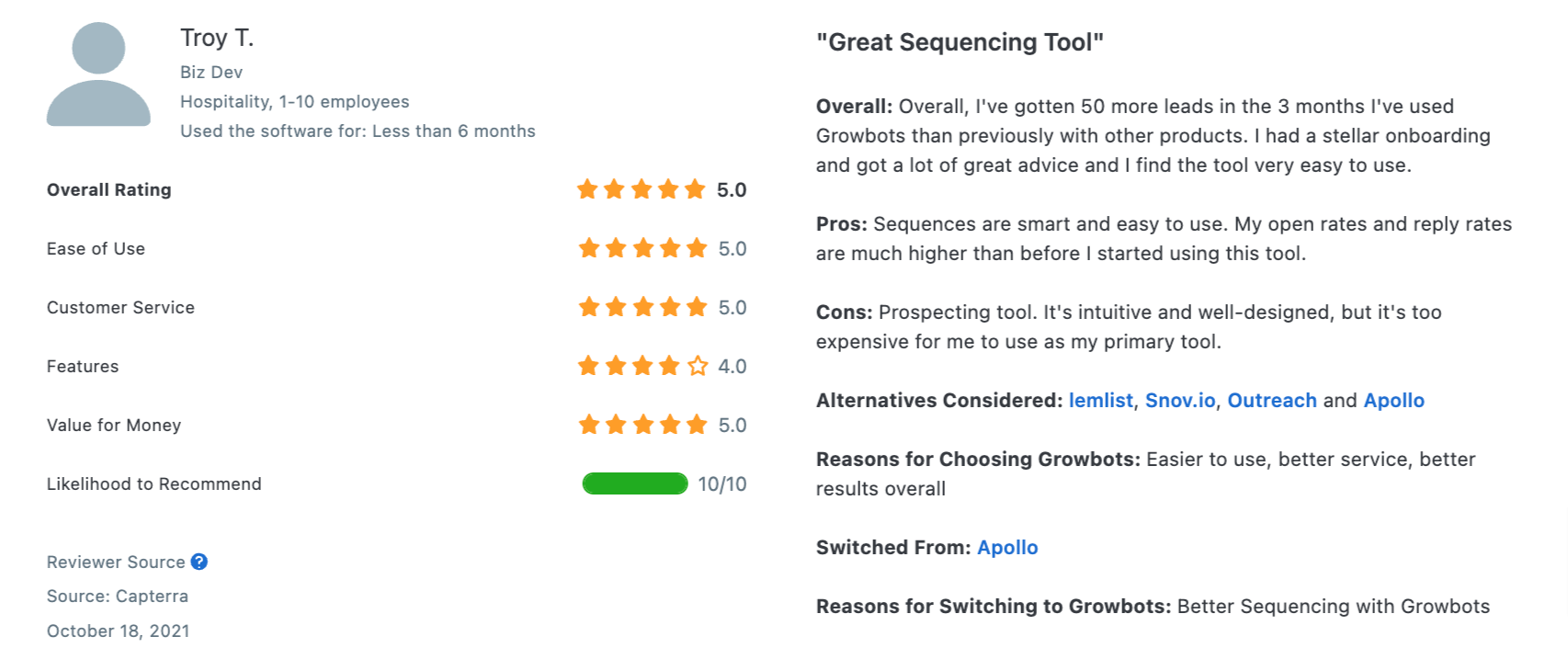This screenshot has width=1568, height=648.
Task: Click the Ease of Use stars
Action: point(642,249)
